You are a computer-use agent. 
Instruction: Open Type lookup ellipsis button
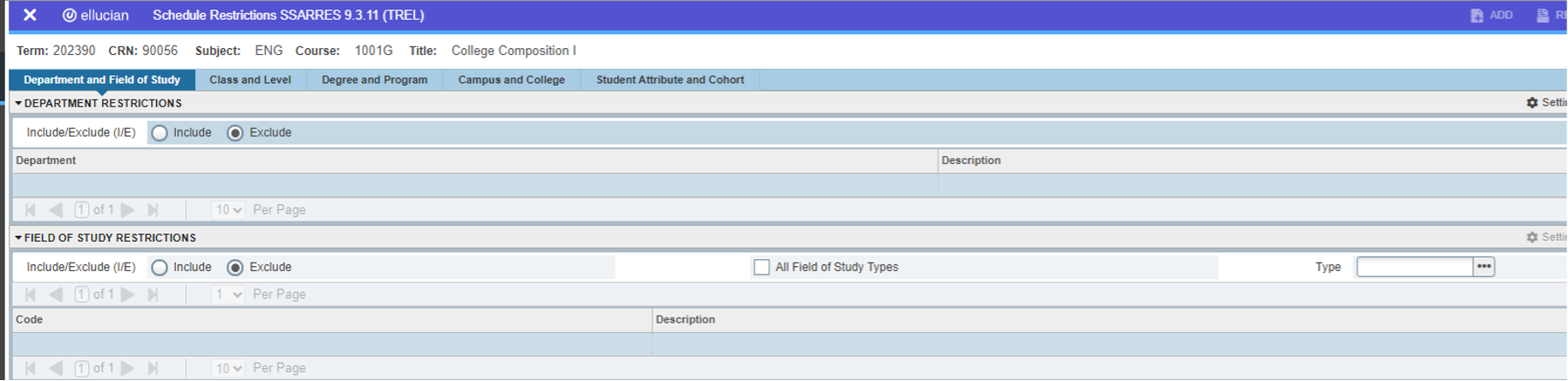1484,267
